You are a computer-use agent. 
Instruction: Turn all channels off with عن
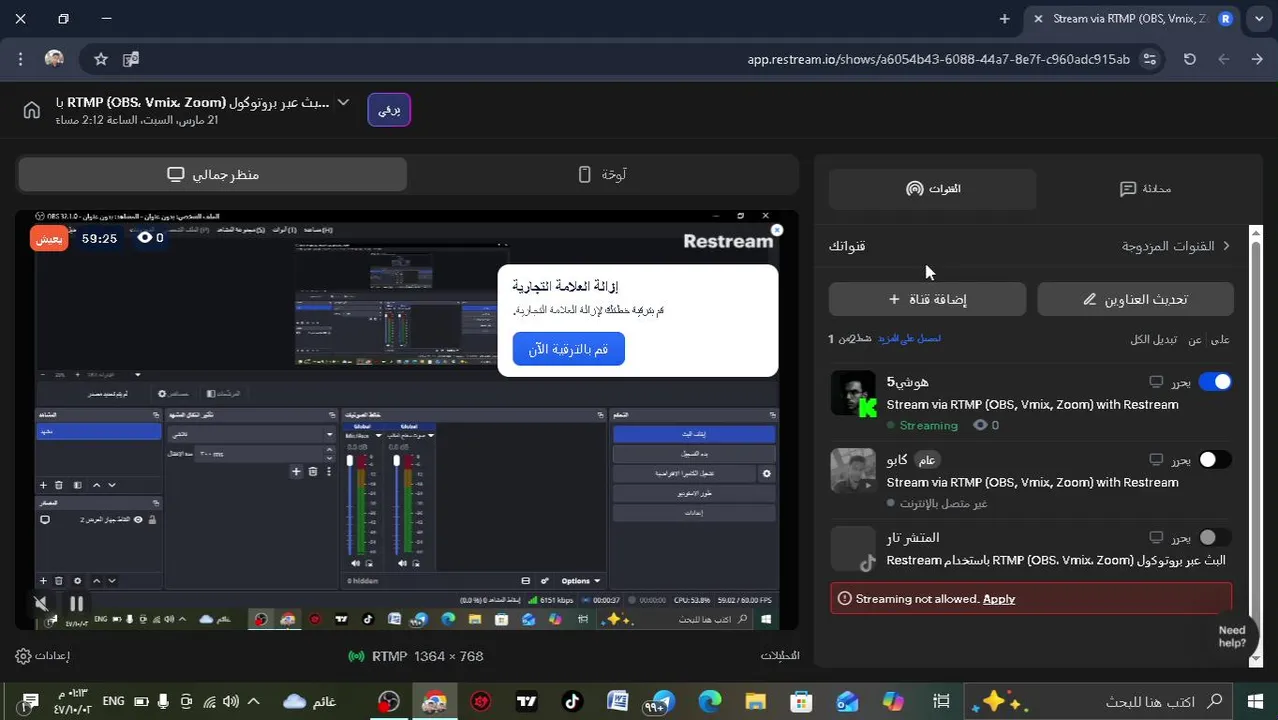point(1195,340)
